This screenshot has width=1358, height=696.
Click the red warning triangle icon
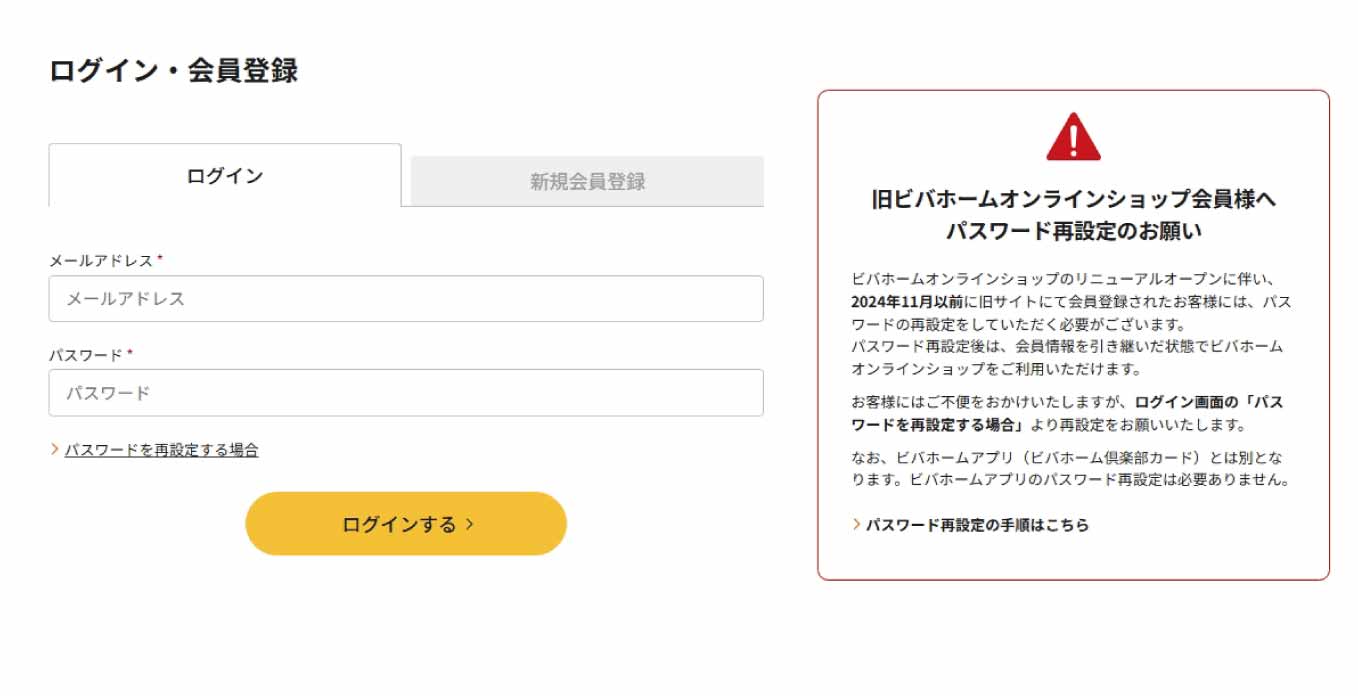point(1074,138)
